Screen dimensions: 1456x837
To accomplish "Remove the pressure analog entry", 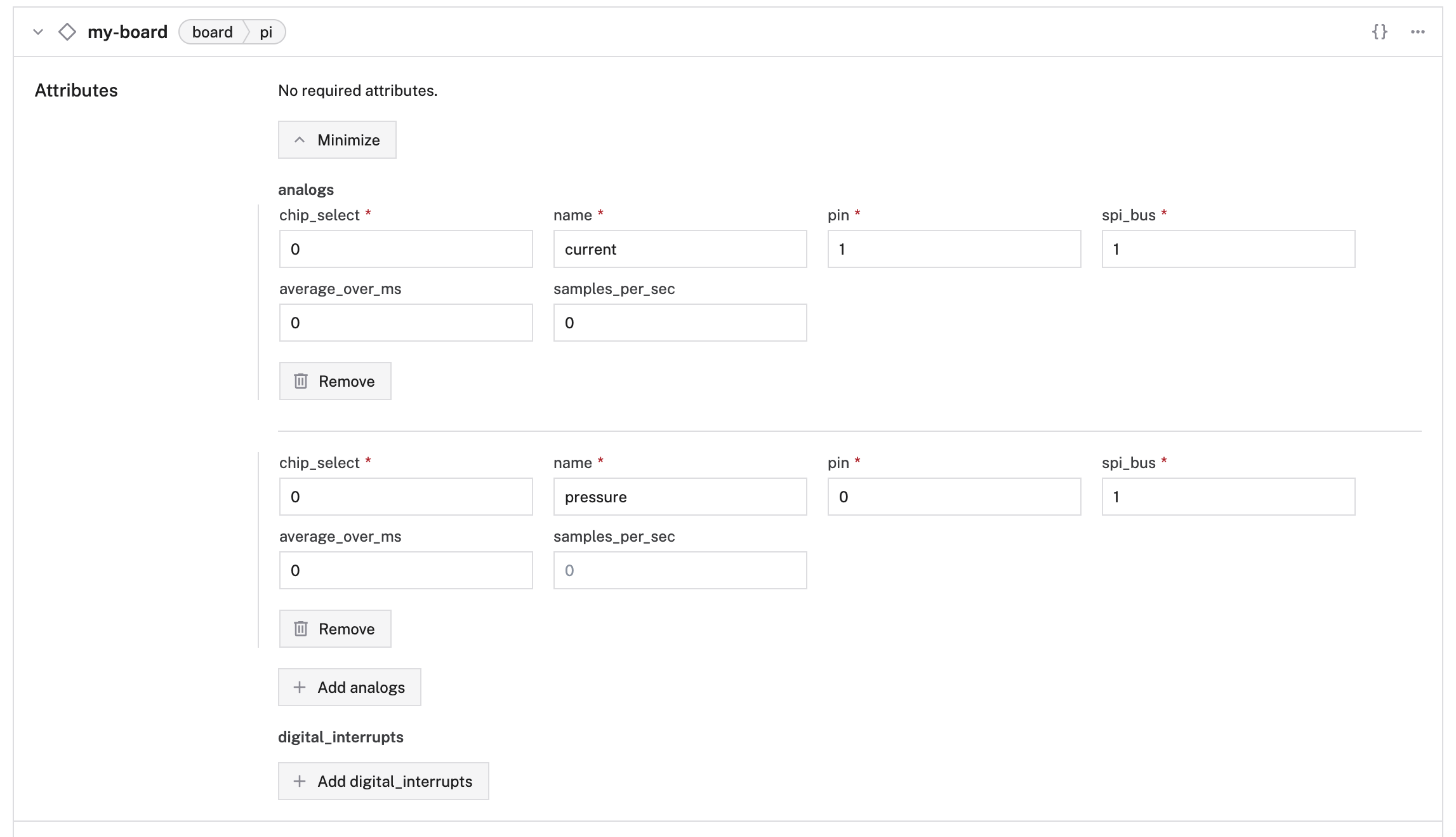I will click(x=335, y=629).
